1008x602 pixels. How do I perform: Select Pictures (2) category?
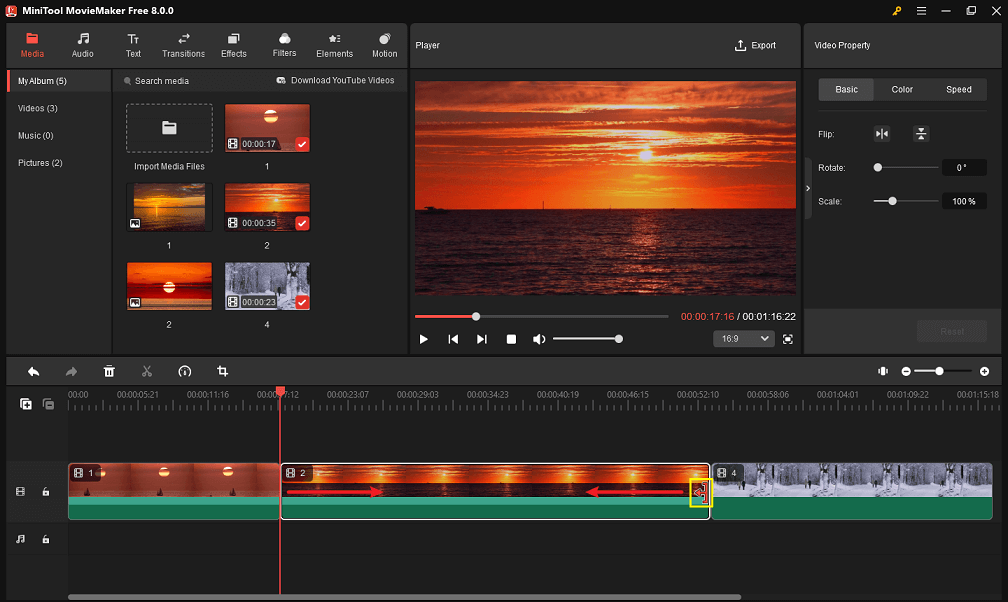40,163
